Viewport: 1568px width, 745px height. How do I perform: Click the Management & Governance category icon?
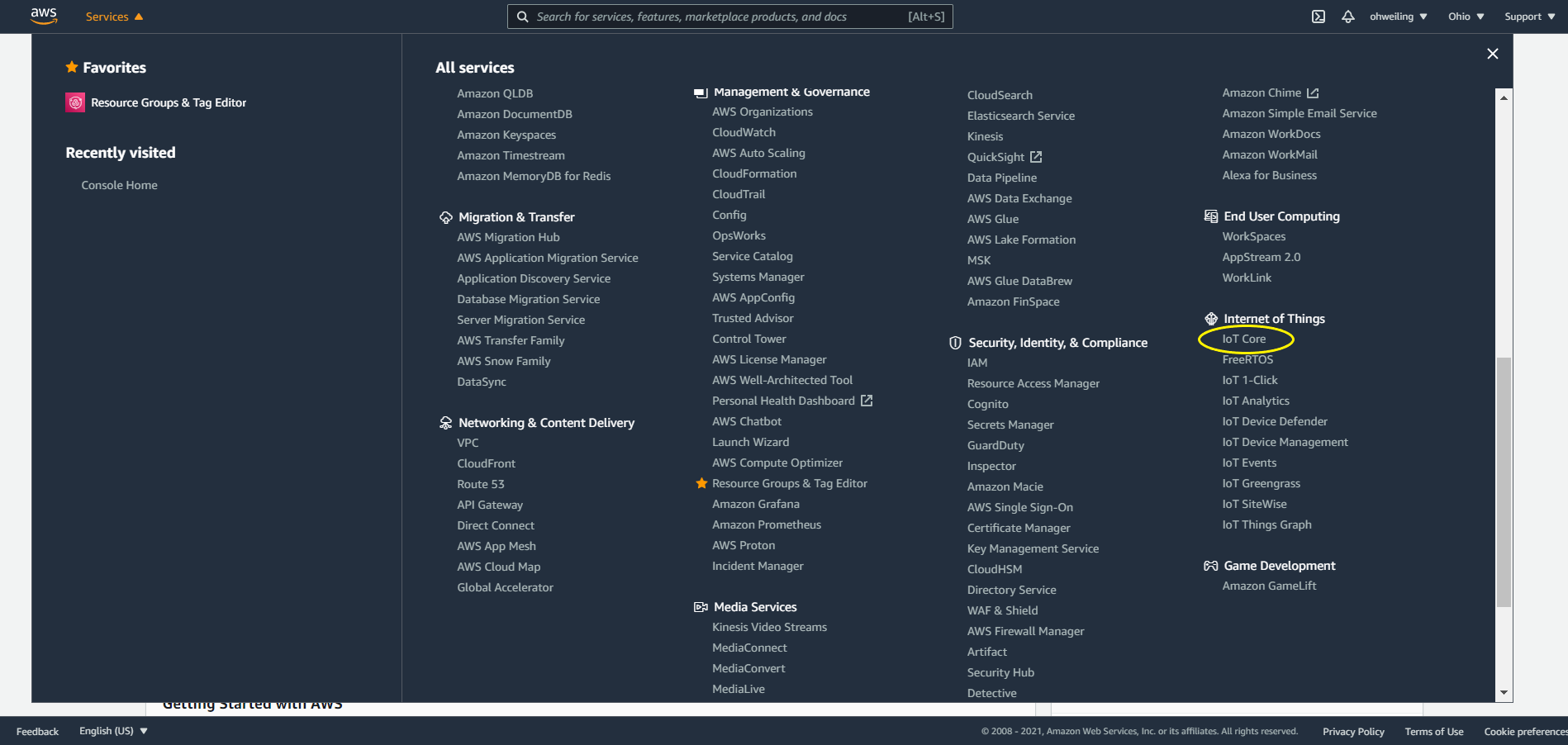tap(701, 93)
